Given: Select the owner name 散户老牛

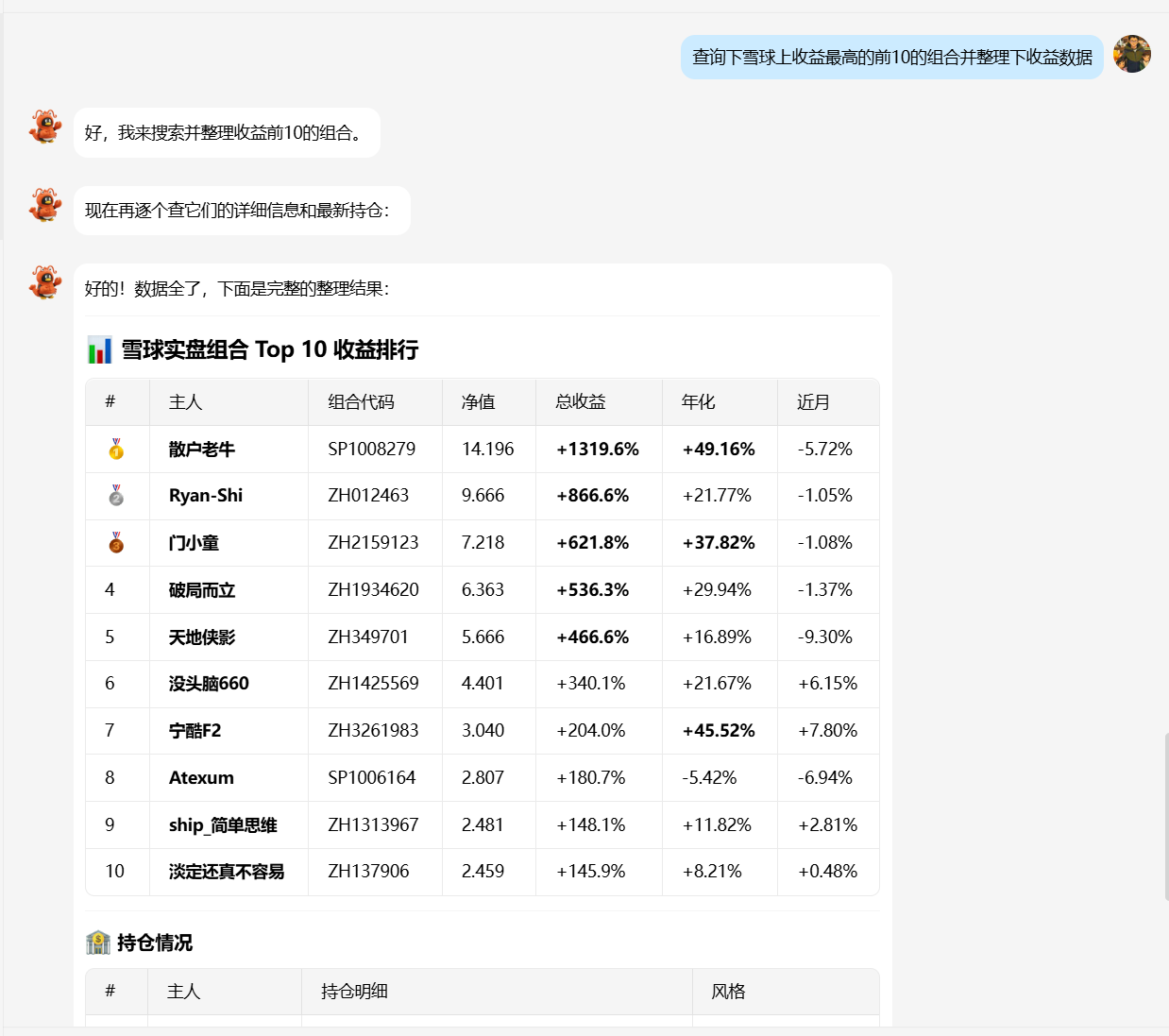Looking at the screenshot, I should click(x=202, y=450).
